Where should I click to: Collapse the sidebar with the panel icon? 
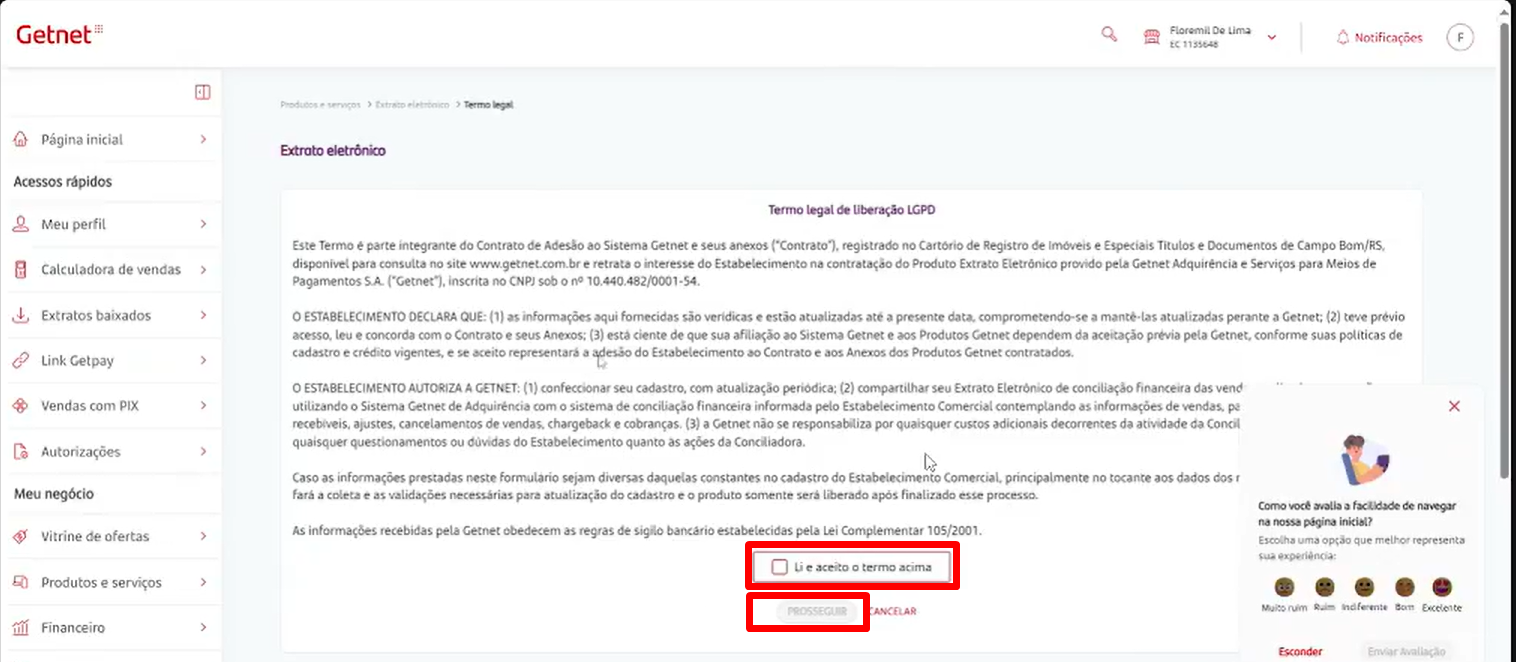tap(202, 92)
